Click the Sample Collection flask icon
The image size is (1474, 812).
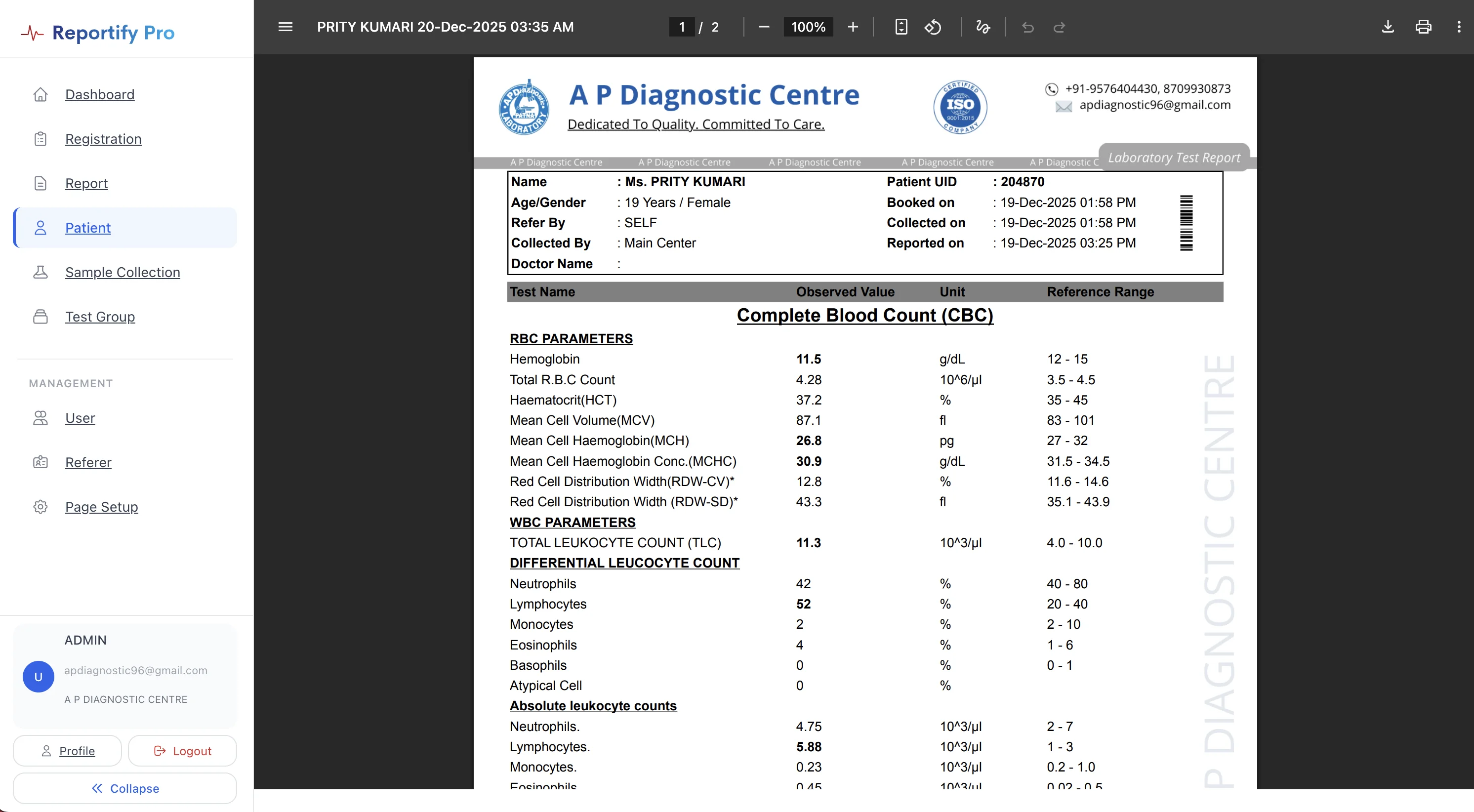point(40,272)
